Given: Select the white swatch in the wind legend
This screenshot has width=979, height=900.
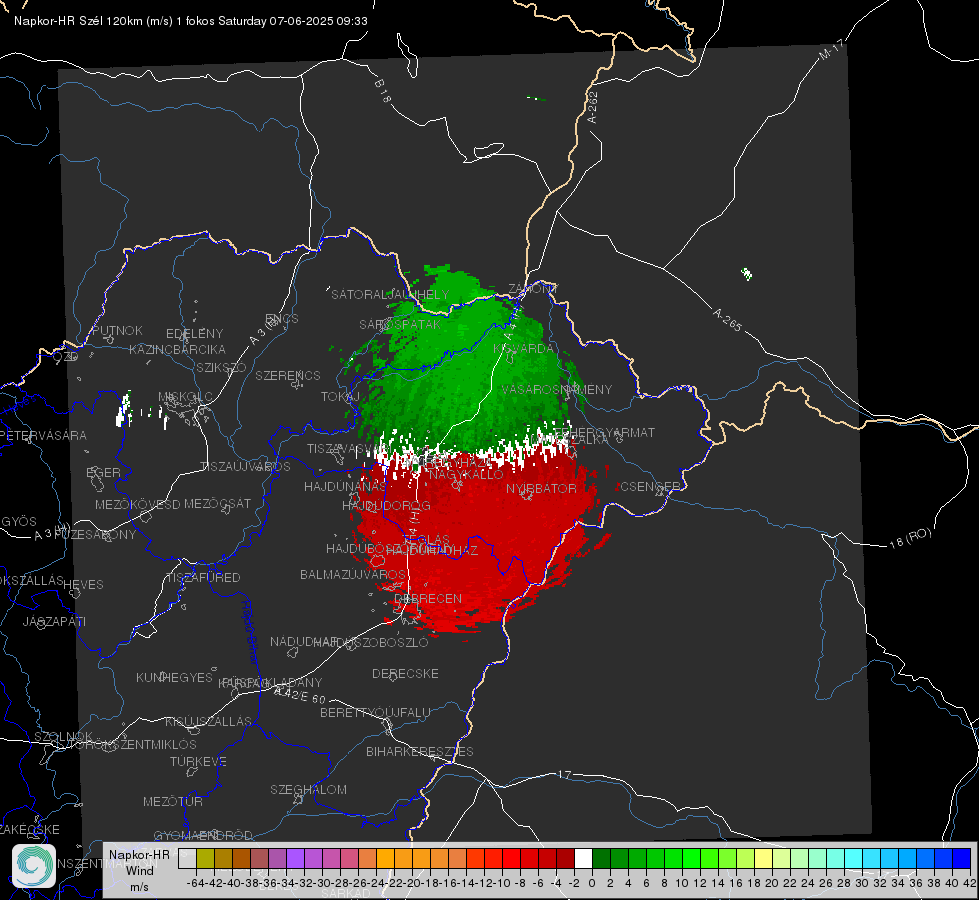Looking at the screenshot, I should [x=583, y=859].
